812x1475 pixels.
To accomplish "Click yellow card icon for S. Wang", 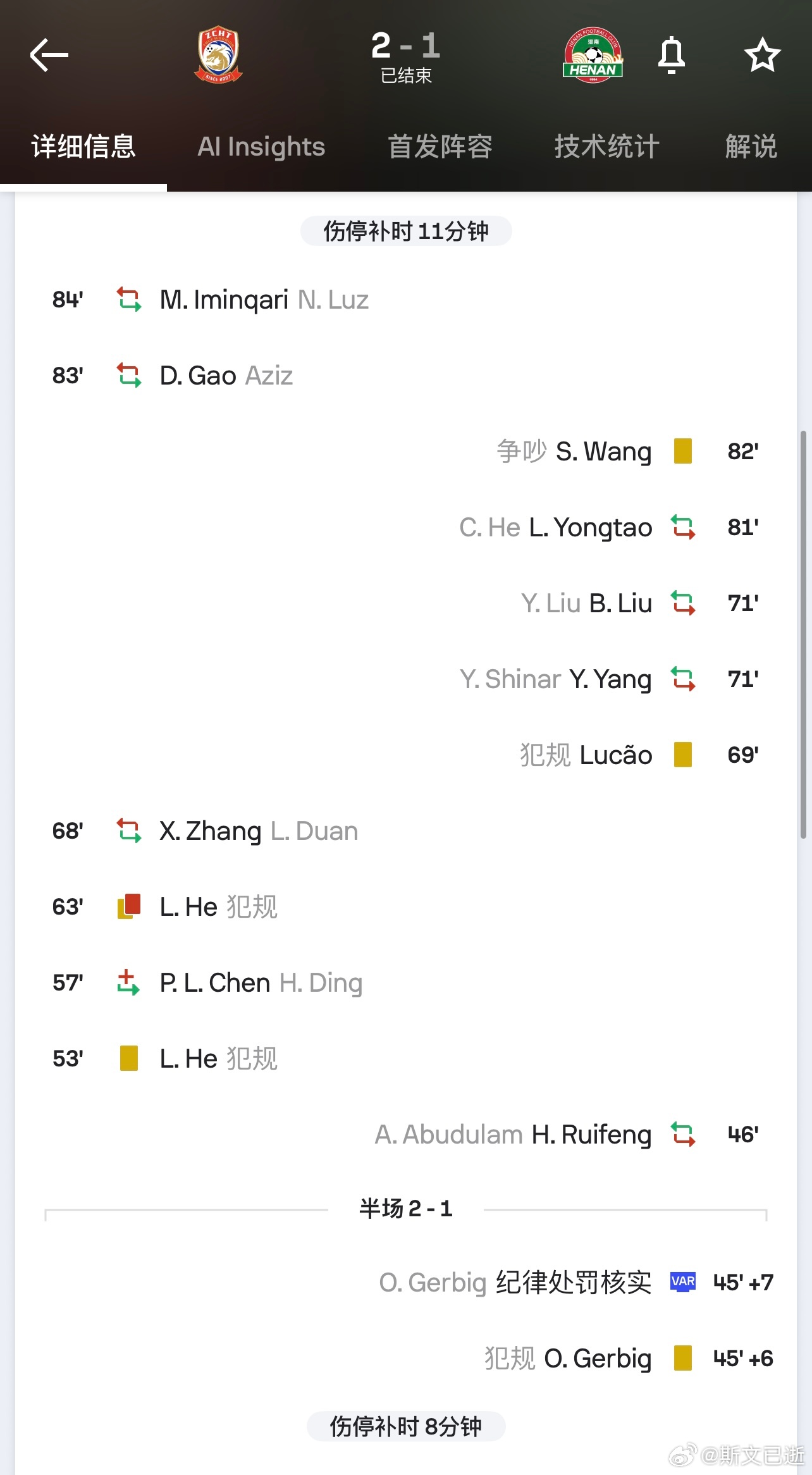I will click(683, 451).
